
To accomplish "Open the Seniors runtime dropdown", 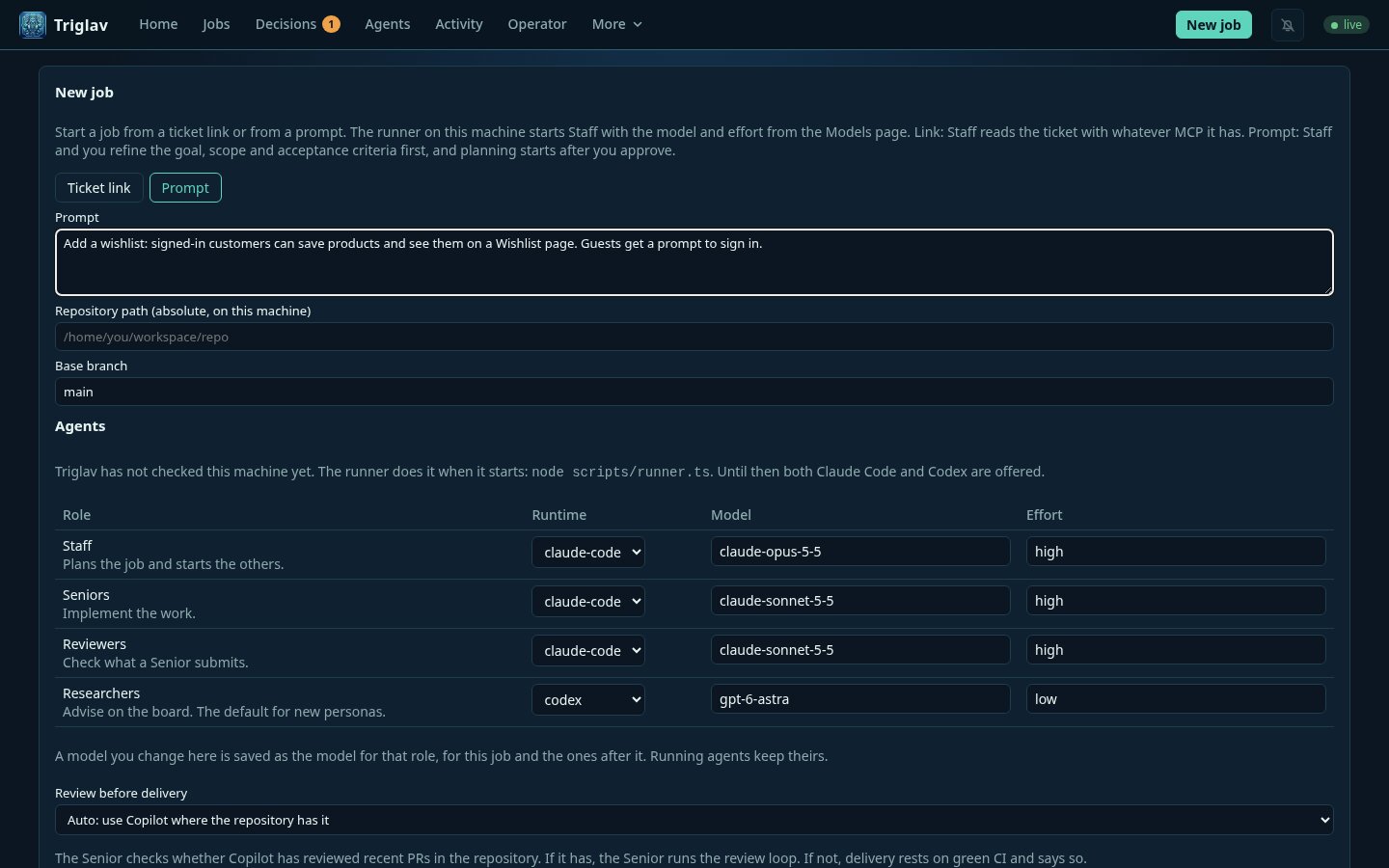I will point(588,602).
